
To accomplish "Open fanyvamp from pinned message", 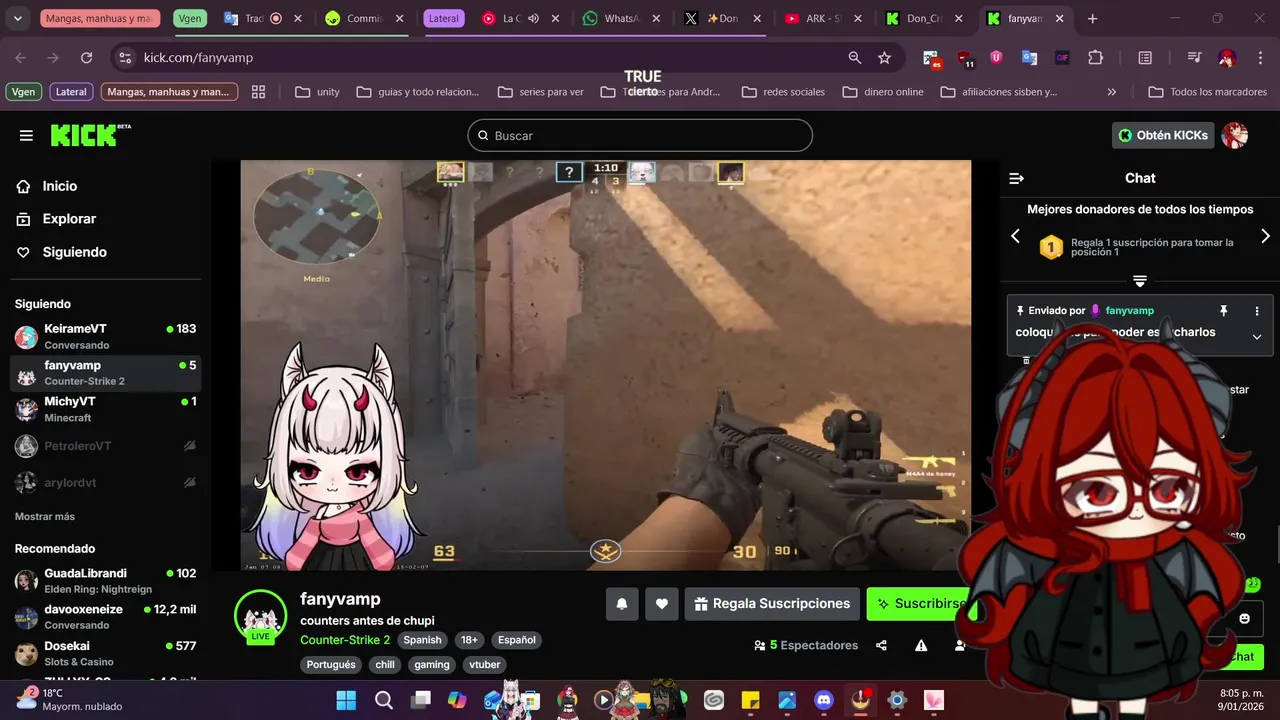I will pos(1130,311).
